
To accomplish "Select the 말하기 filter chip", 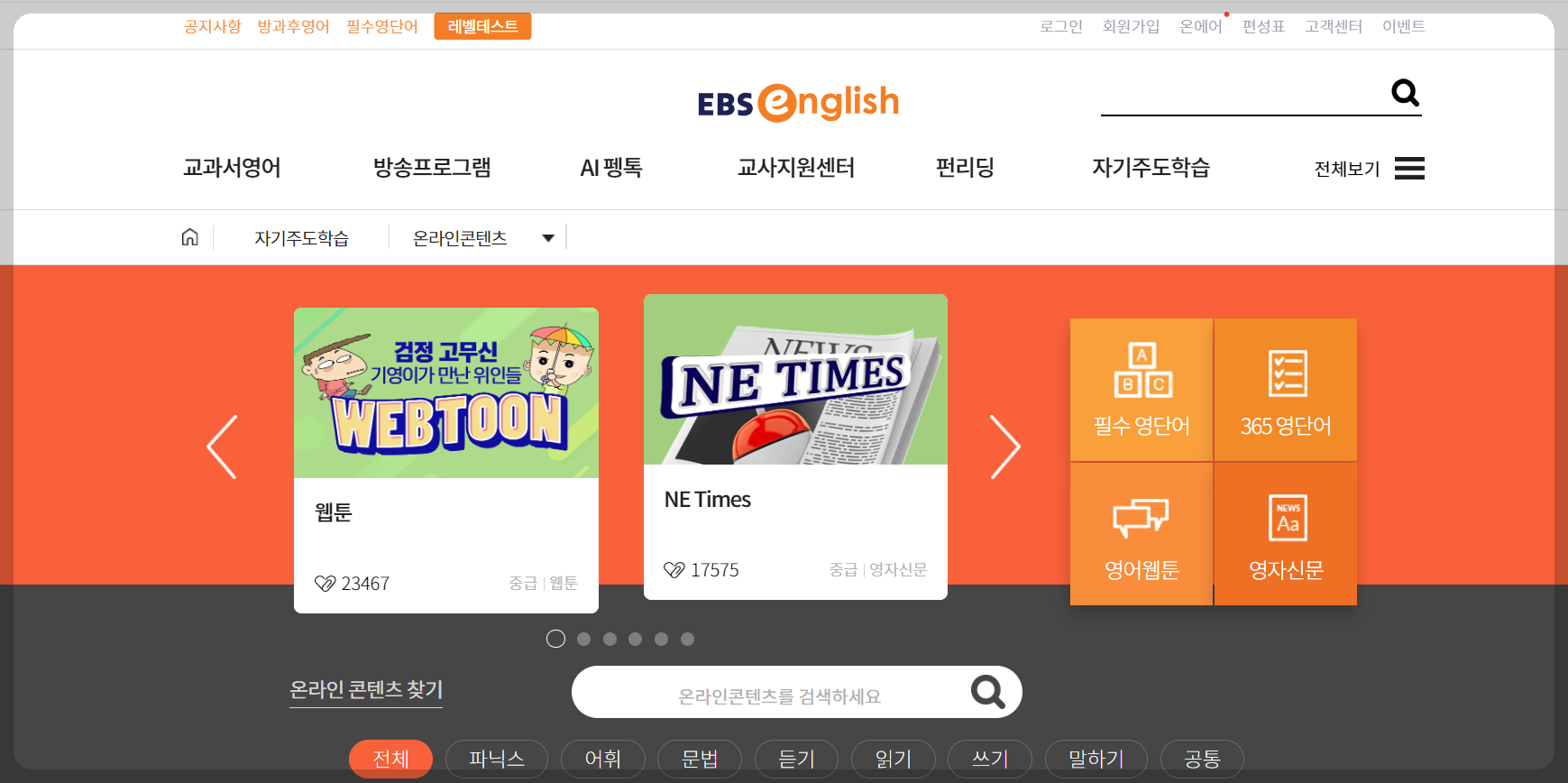I will click(1096, 759).
